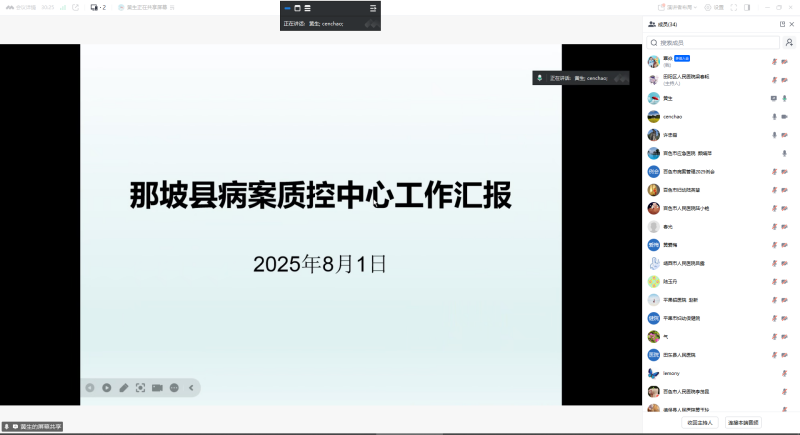Toggle camera for member cenchao

tap(785, 116)
